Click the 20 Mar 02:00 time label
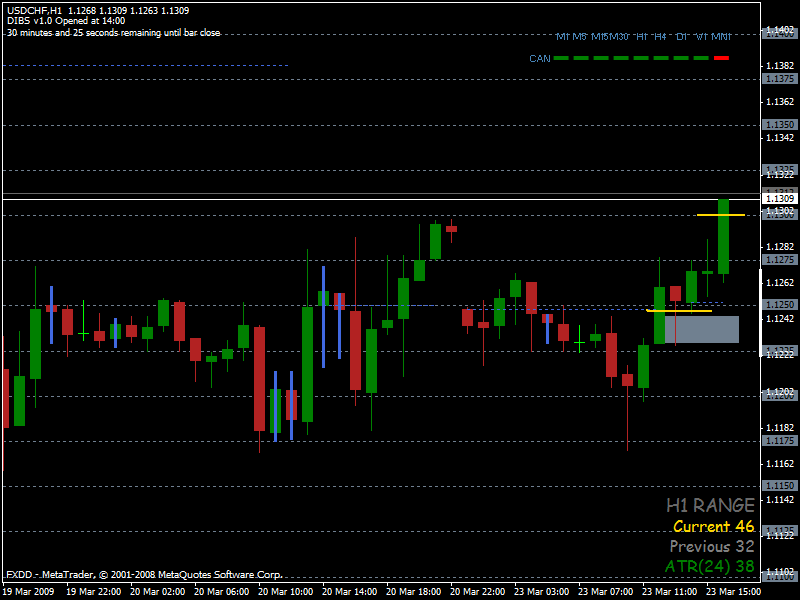800x600 pixels. pos(158,592)
